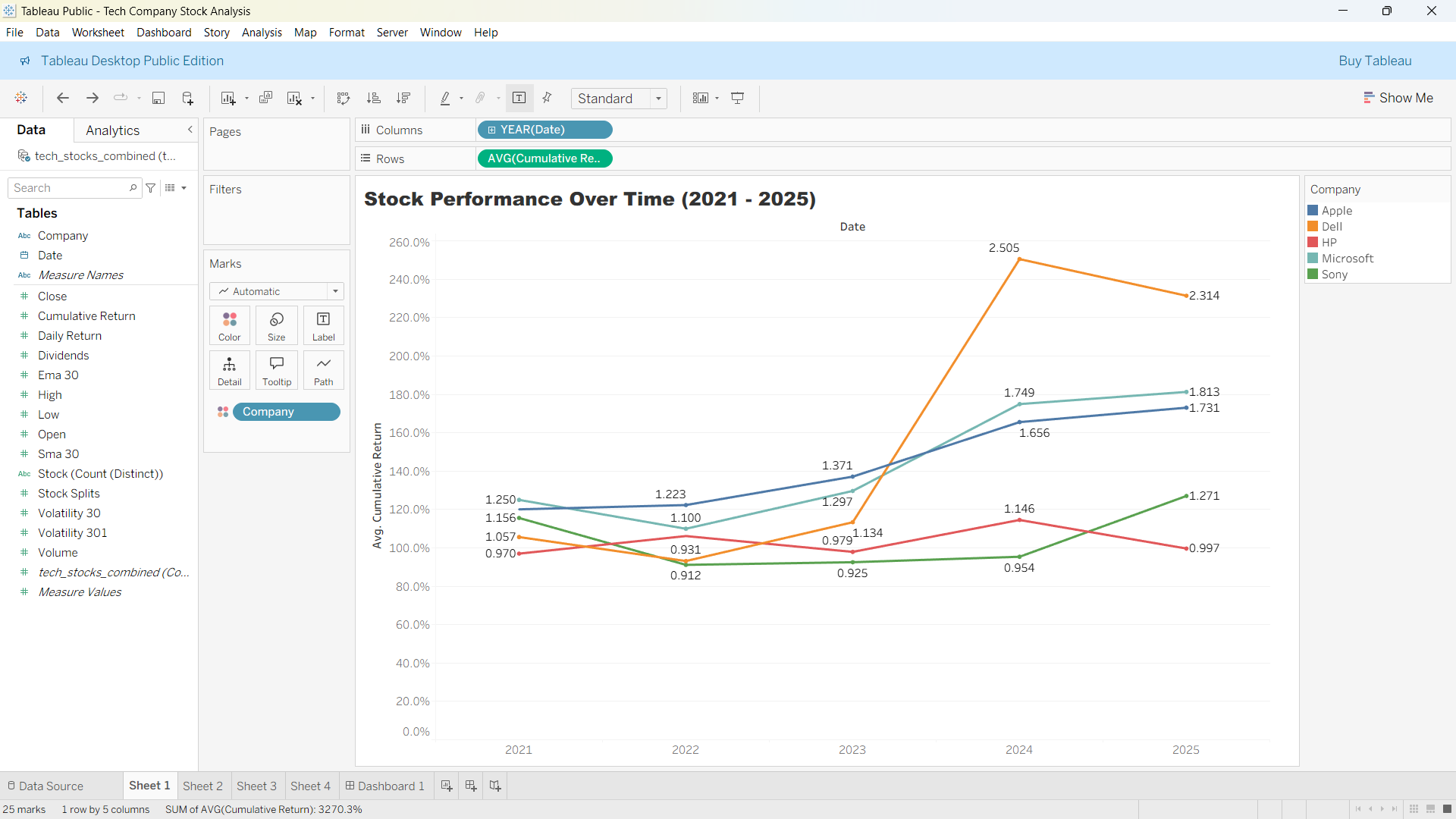Open the Dashboard 1 tab
The height and width of the screenshot is (819, 1456).
pyautogui.click(x=385, y=786)
